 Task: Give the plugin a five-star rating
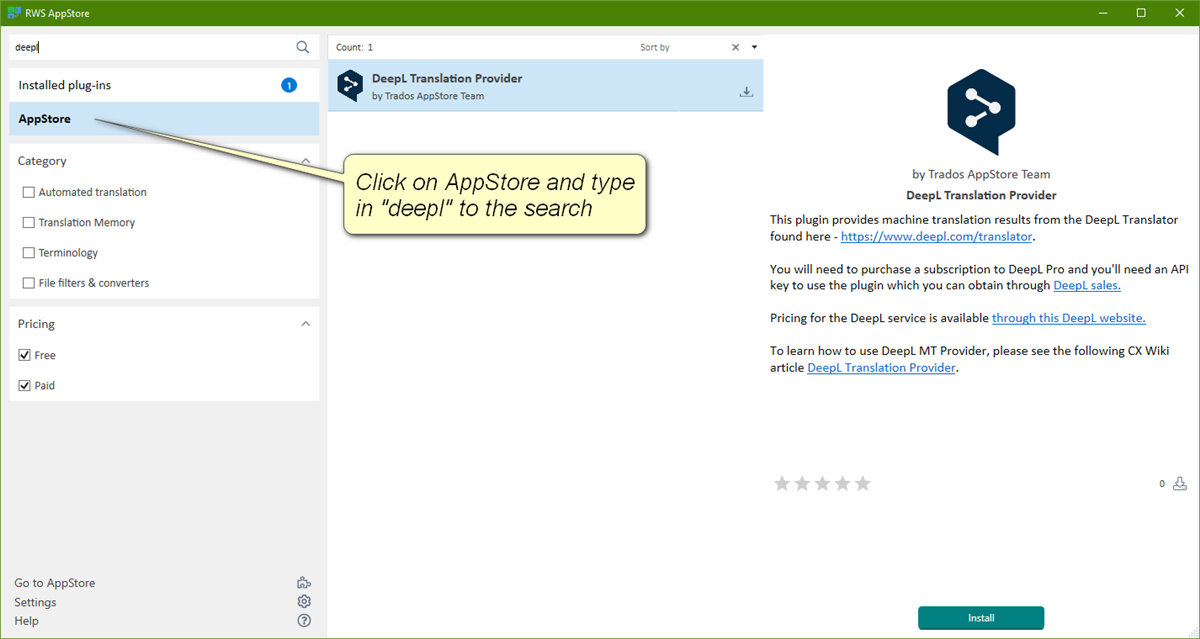862,483
